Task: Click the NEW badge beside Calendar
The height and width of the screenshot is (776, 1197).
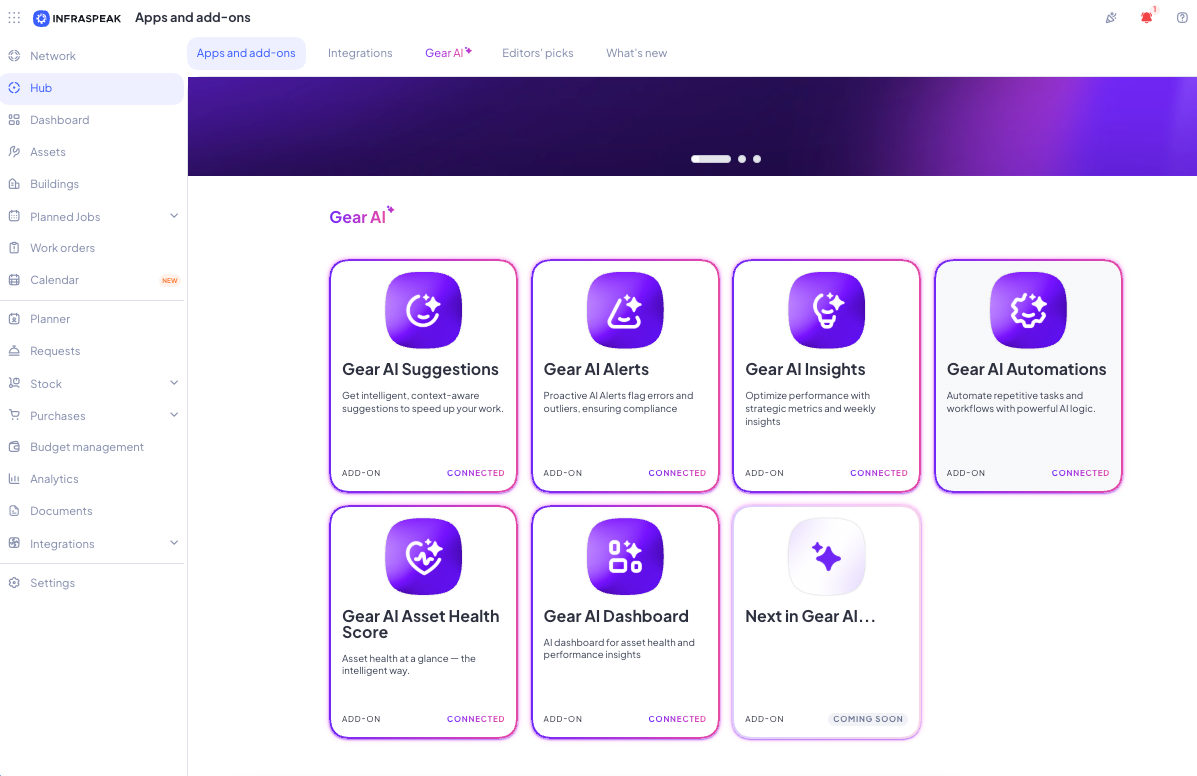Action: (x=169, y=280)
